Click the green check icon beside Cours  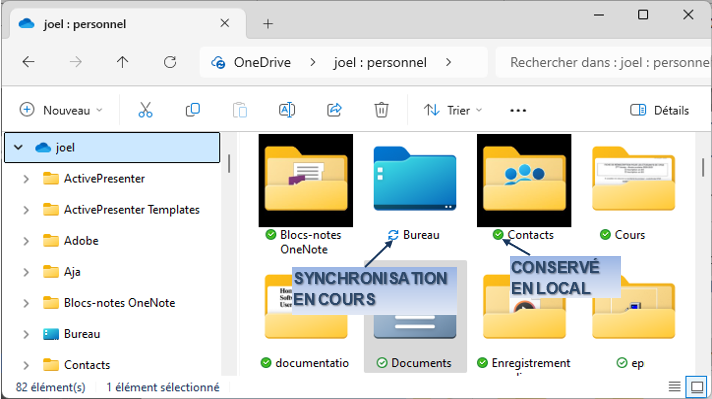pos(605,235)
